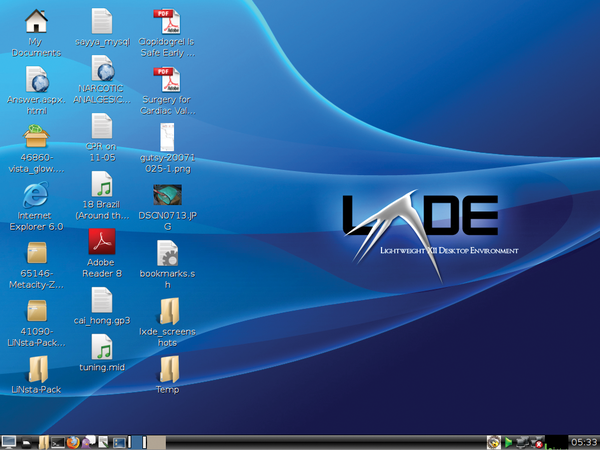
Task: Switch to the beige workspace in pager
Action: tap(157, 442)
